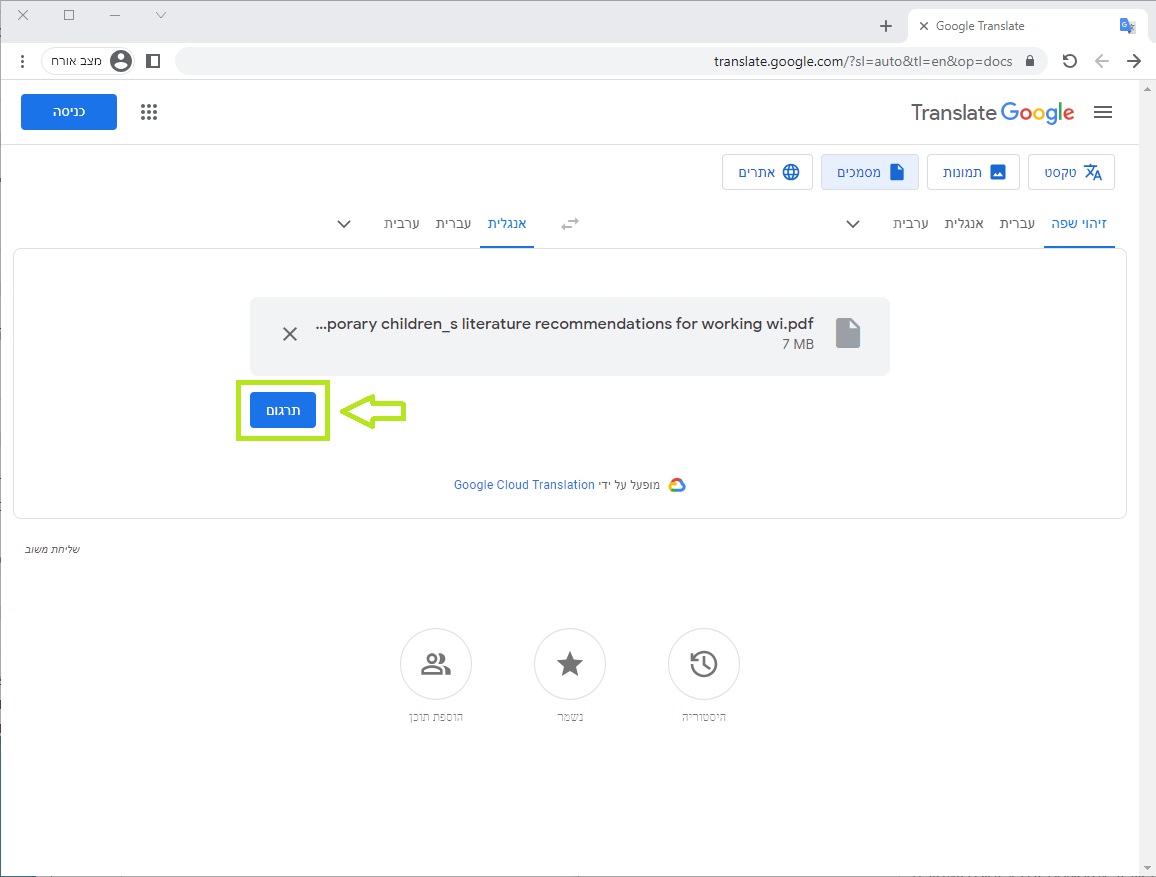Open the contribute (הוספת תוכן) people icon
The height and width of the screenshot is (877, 1156).
(436, 664)
